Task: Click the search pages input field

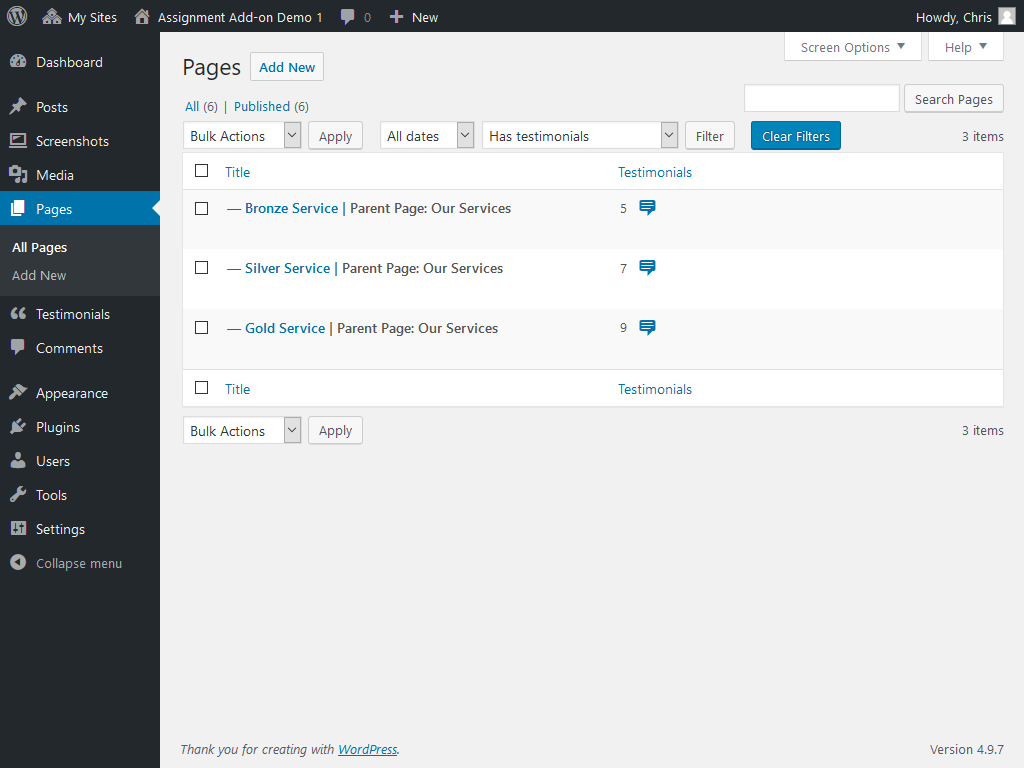Action: [x=822, y=99]
